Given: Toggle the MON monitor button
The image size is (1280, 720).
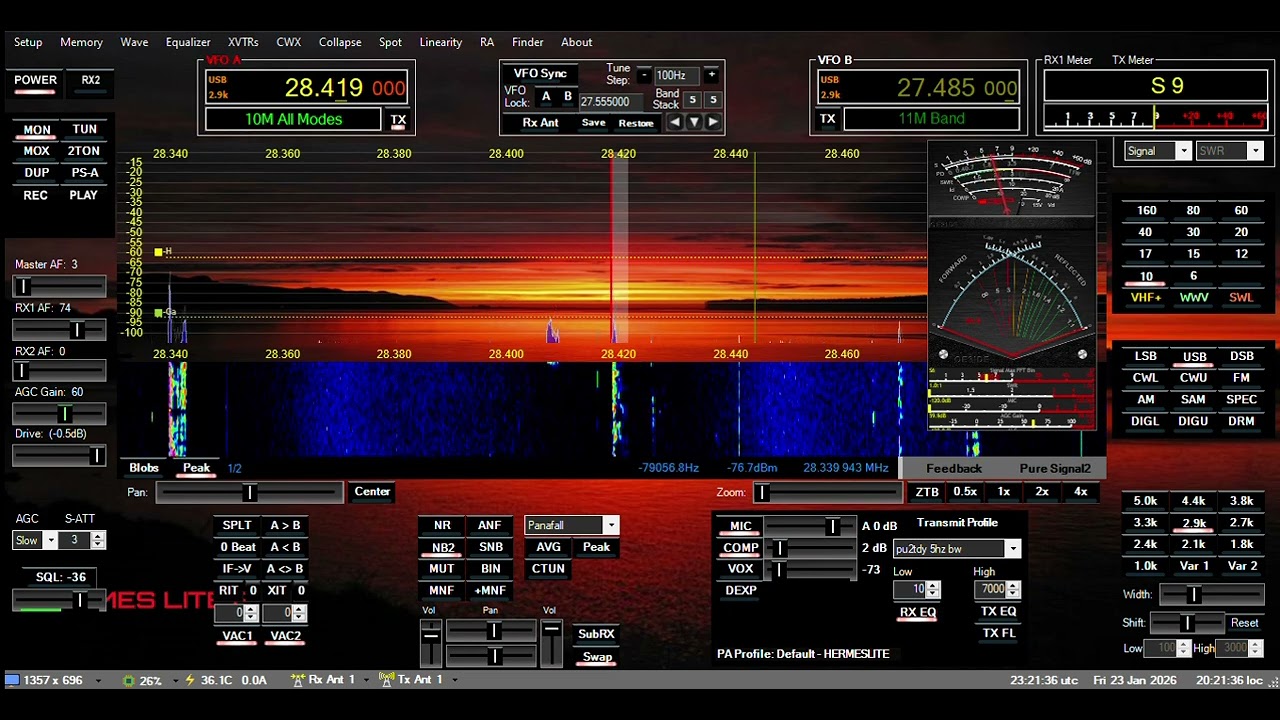Looking at the screenshot, I should point(37,130).
